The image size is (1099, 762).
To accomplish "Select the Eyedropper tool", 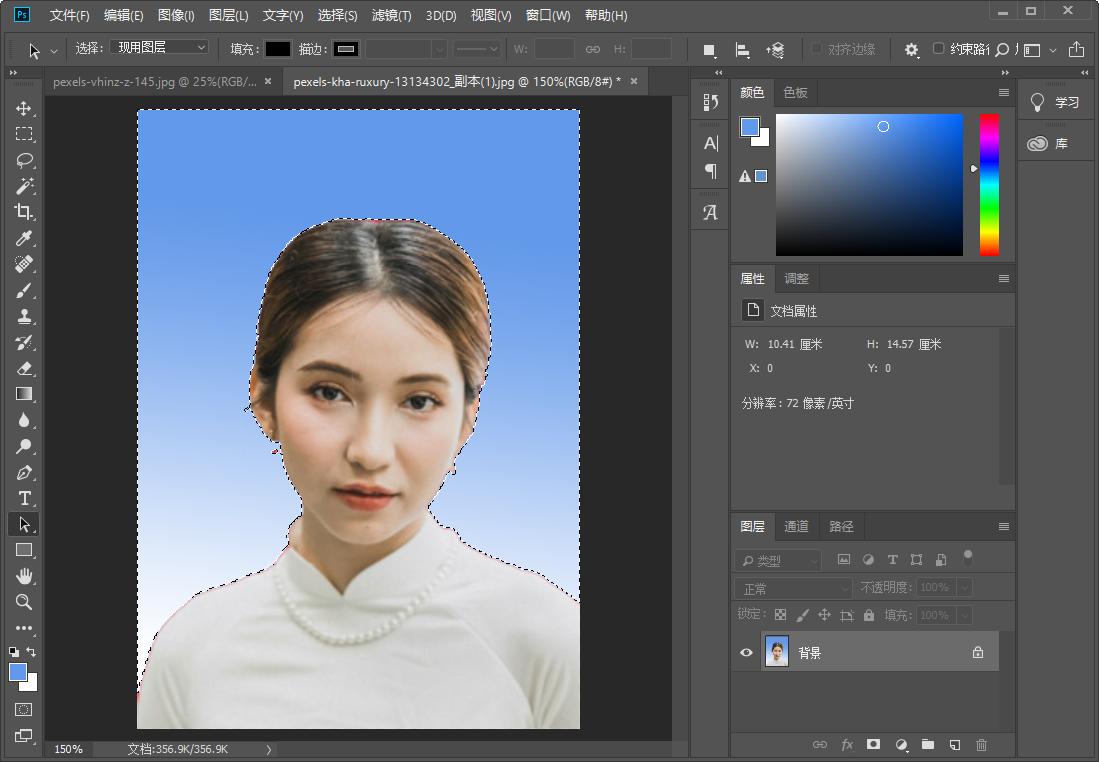I will pos(24,238).
